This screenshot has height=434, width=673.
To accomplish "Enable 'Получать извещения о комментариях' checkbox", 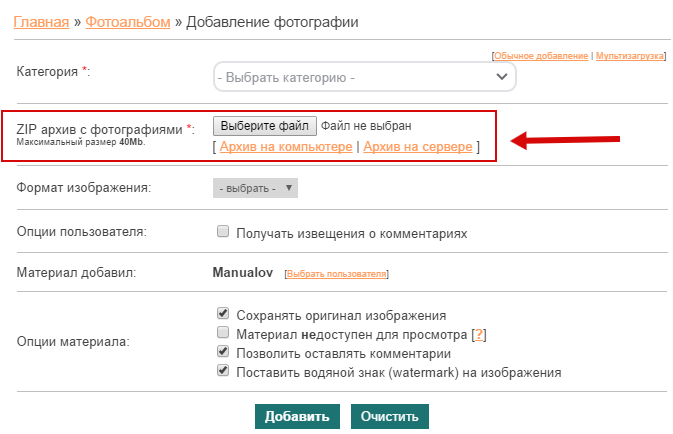I will [223, 232].
